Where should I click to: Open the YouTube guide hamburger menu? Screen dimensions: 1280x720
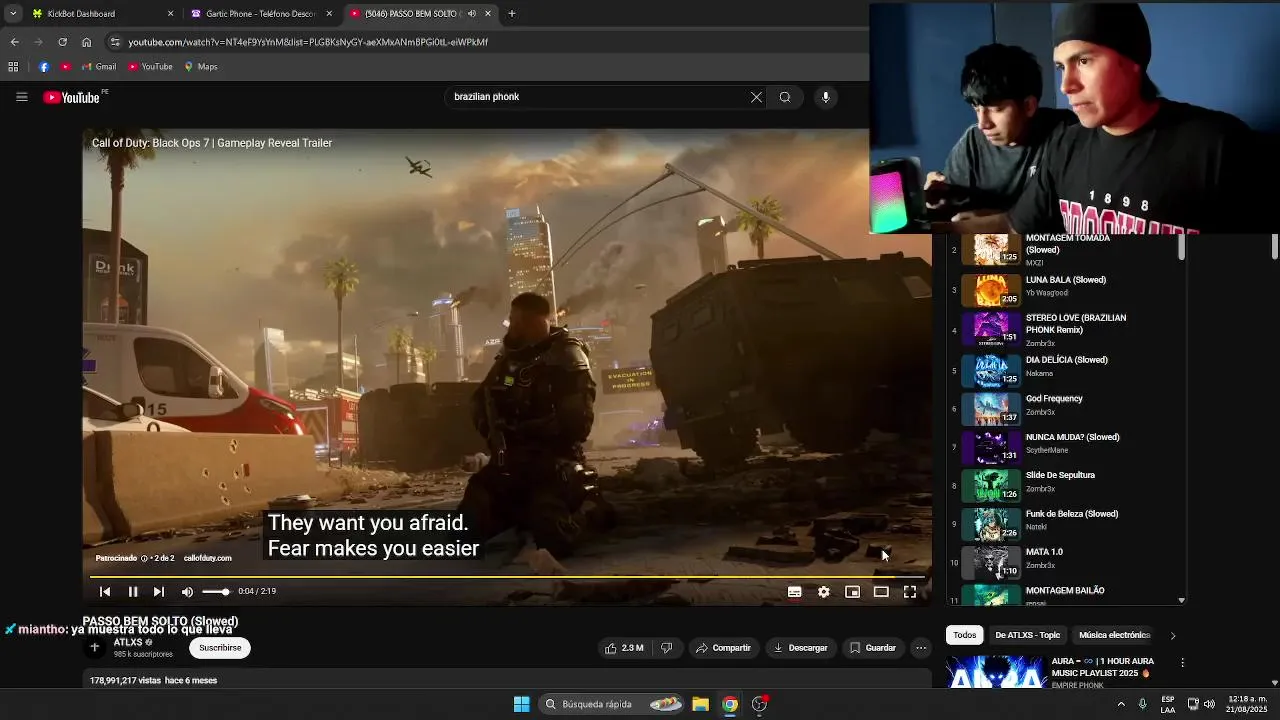[21, 97]
